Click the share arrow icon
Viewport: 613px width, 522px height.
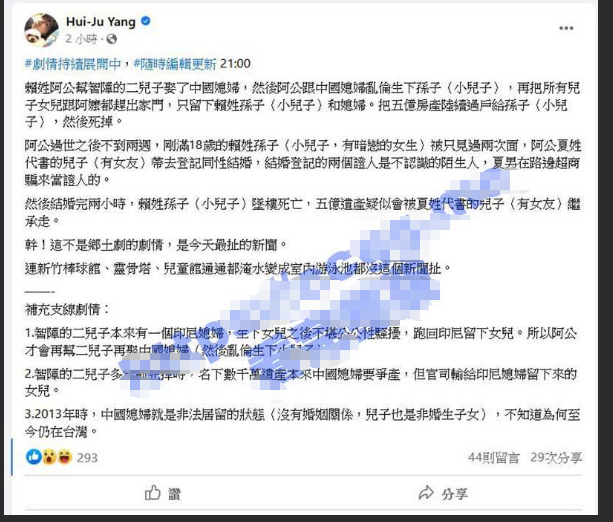426,493
